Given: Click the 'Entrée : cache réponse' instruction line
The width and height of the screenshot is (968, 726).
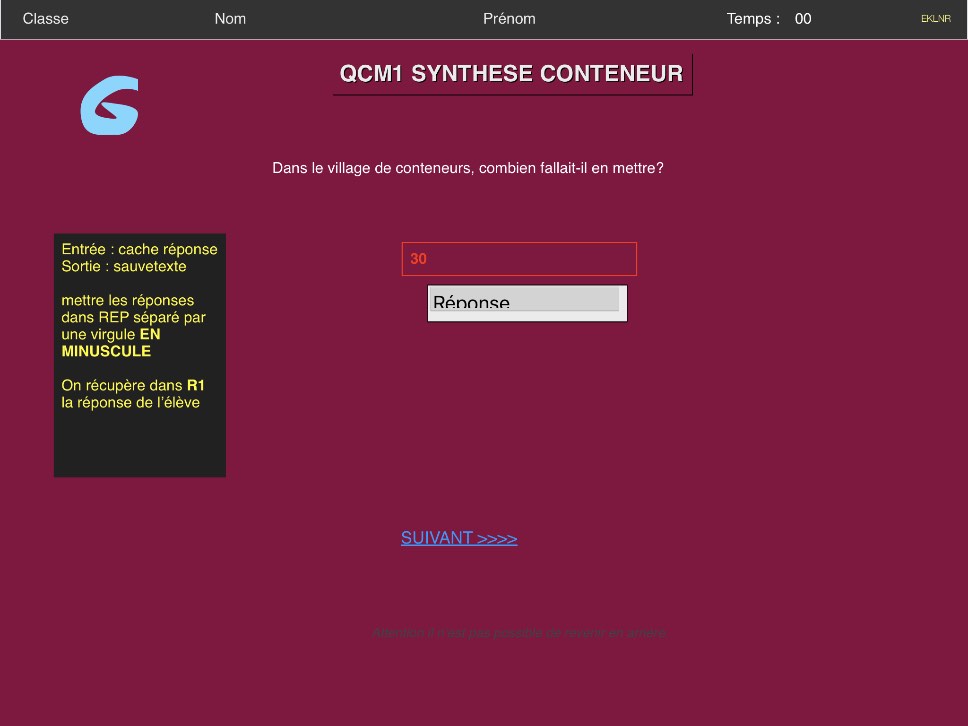Looking at the screenshot, I should click(140, 249).
